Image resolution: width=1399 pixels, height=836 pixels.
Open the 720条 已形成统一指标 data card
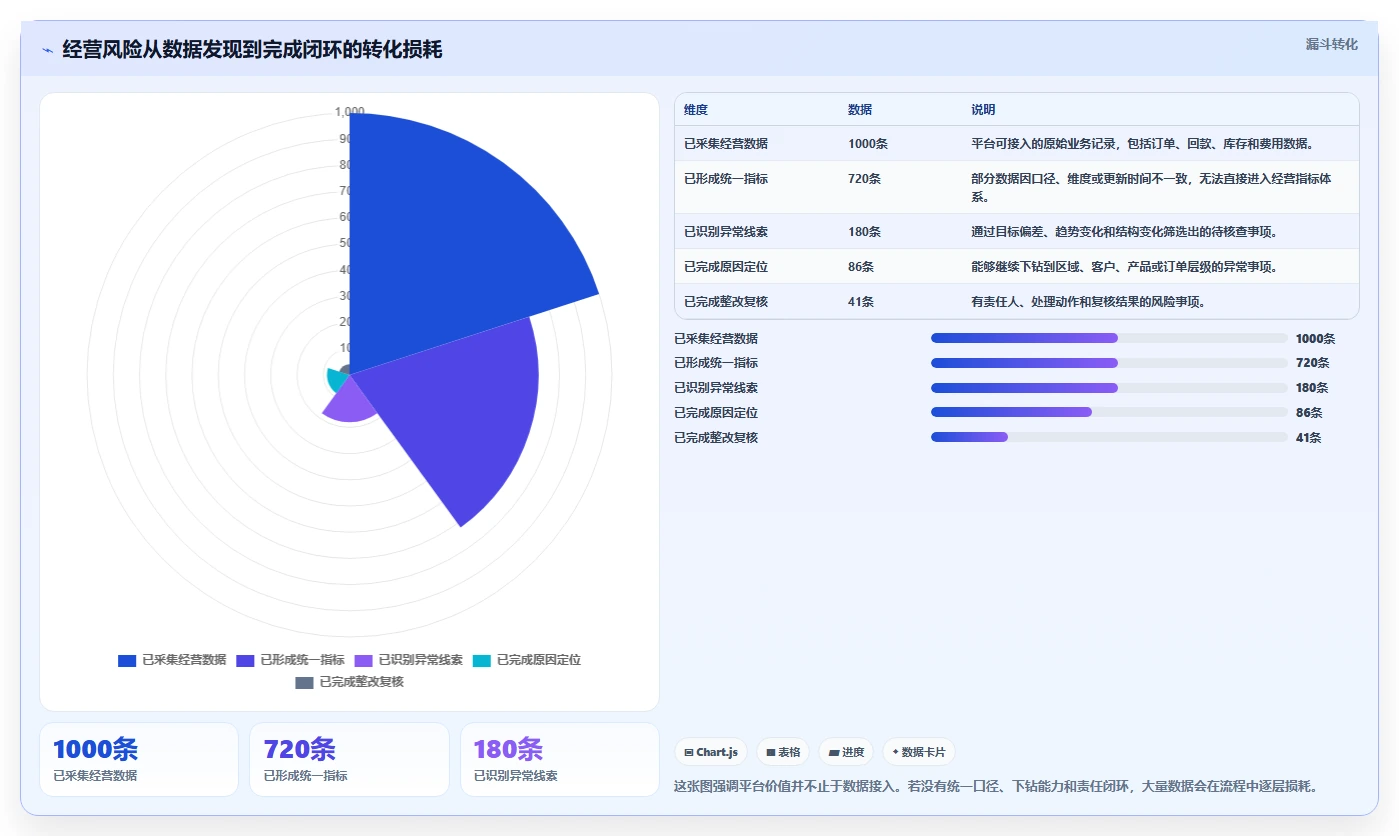pyautogui.click(x=349, y=760)
